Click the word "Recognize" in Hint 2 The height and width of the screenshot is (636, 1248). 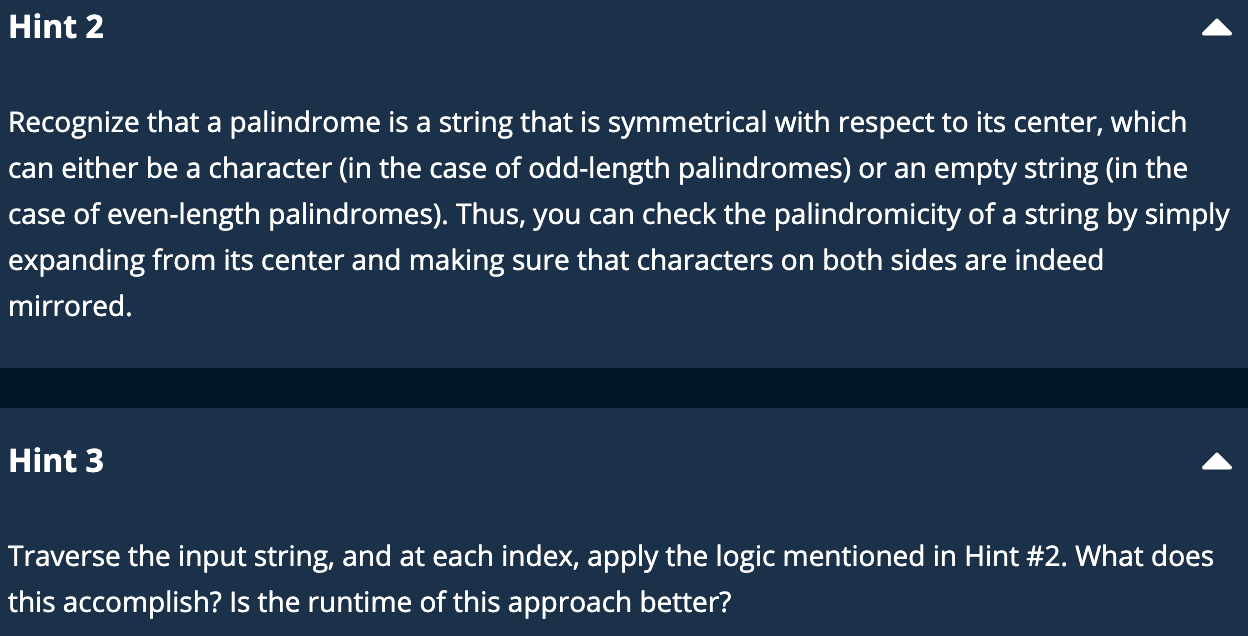[74, 123]
